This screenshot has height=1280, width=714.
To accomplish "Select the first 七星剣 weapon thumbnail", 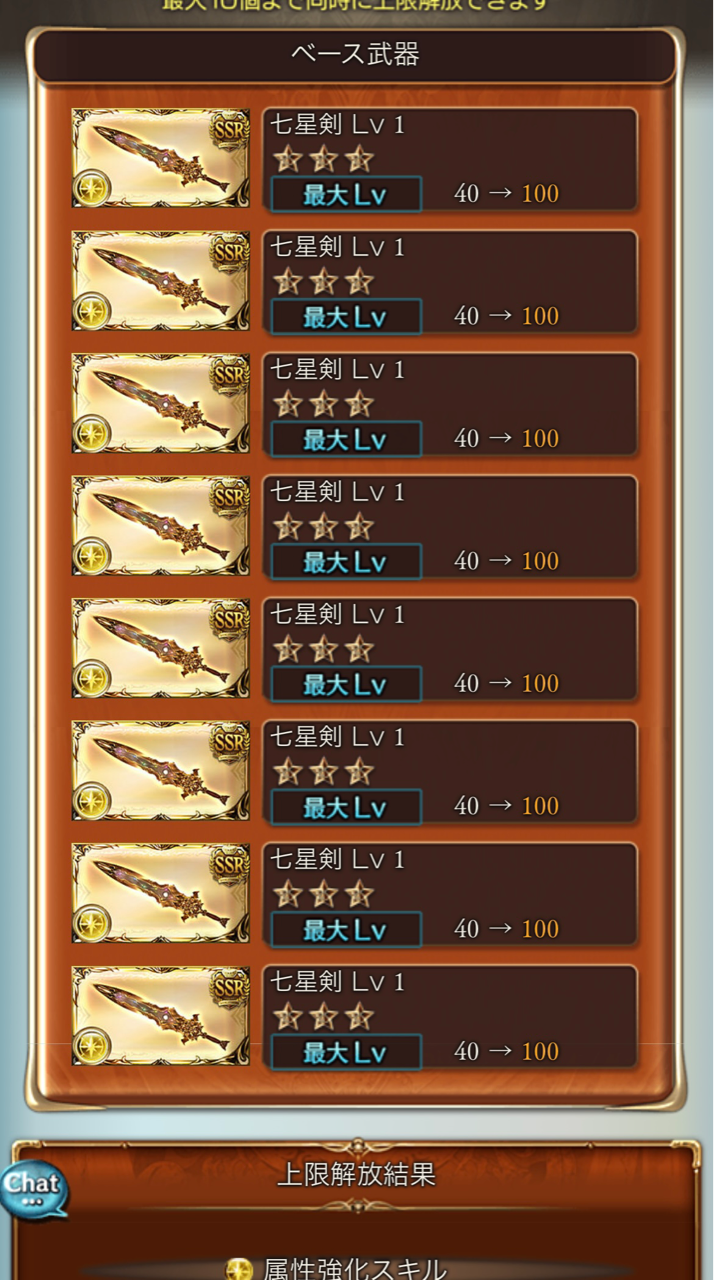I will click(x=161, y=158).
